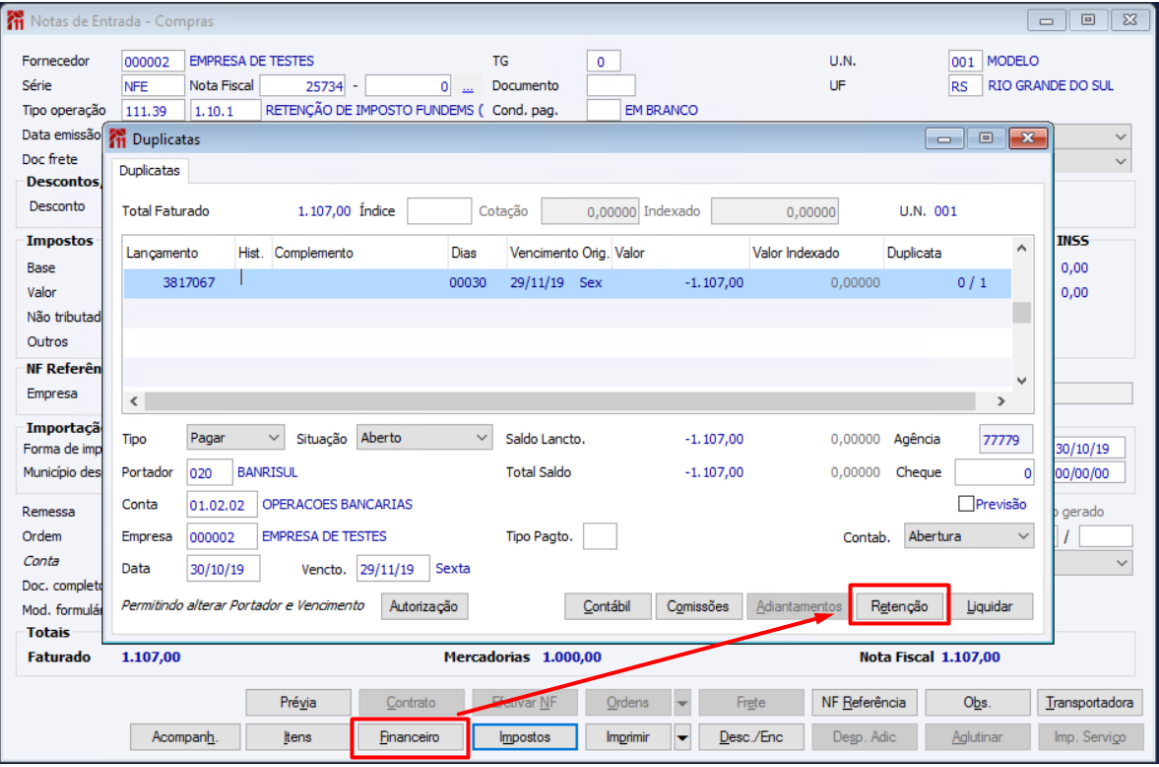Click the Transportadora button

tap(1090, 703)
